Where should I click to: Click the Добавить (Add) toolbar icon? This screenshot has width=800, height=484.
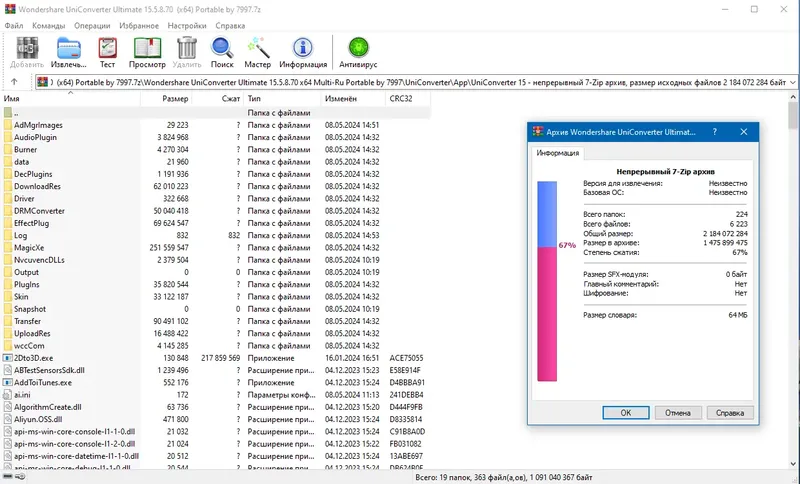click(27, 53)
